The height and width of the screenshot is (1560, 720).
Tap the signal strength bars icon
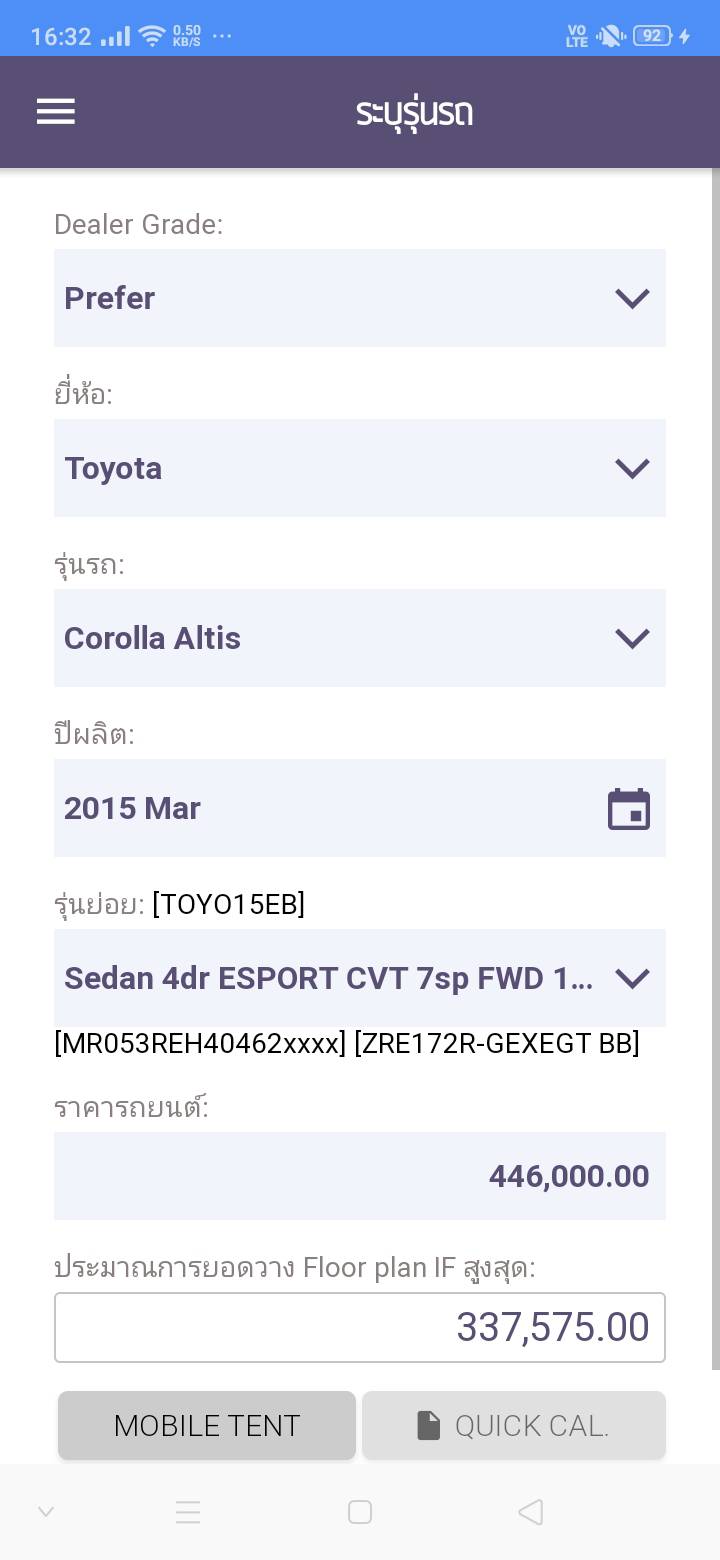point(116,36)
